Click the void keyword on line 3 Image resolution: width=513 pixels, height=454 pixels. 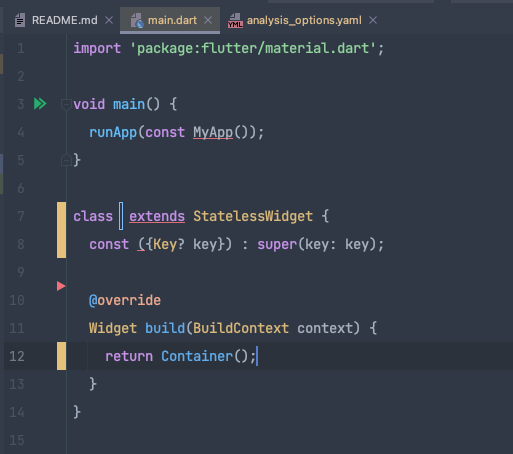89,104
